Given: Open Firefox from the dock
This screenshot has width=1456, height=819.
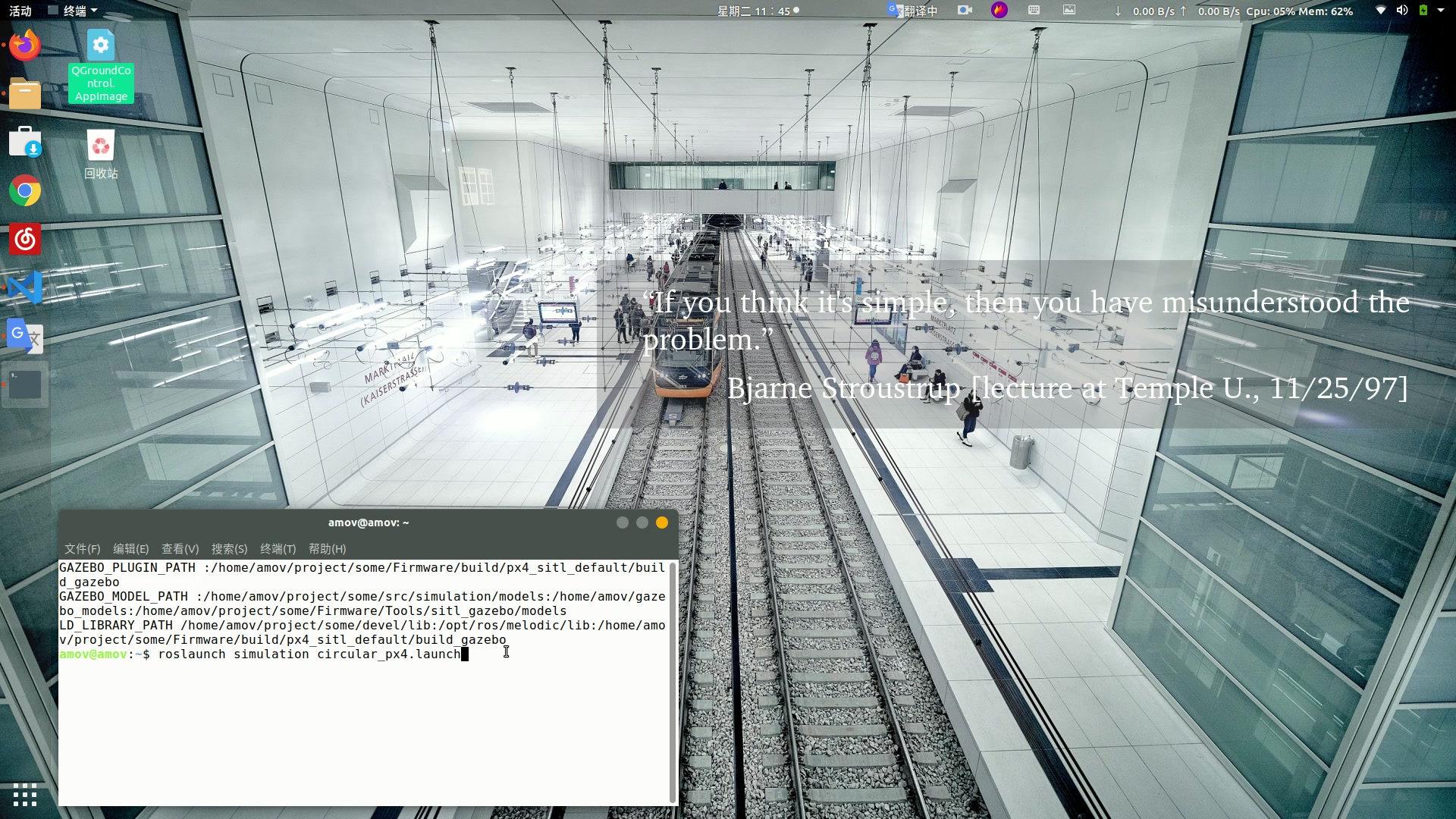Looking at the screenshot, I should pos(25,45).
